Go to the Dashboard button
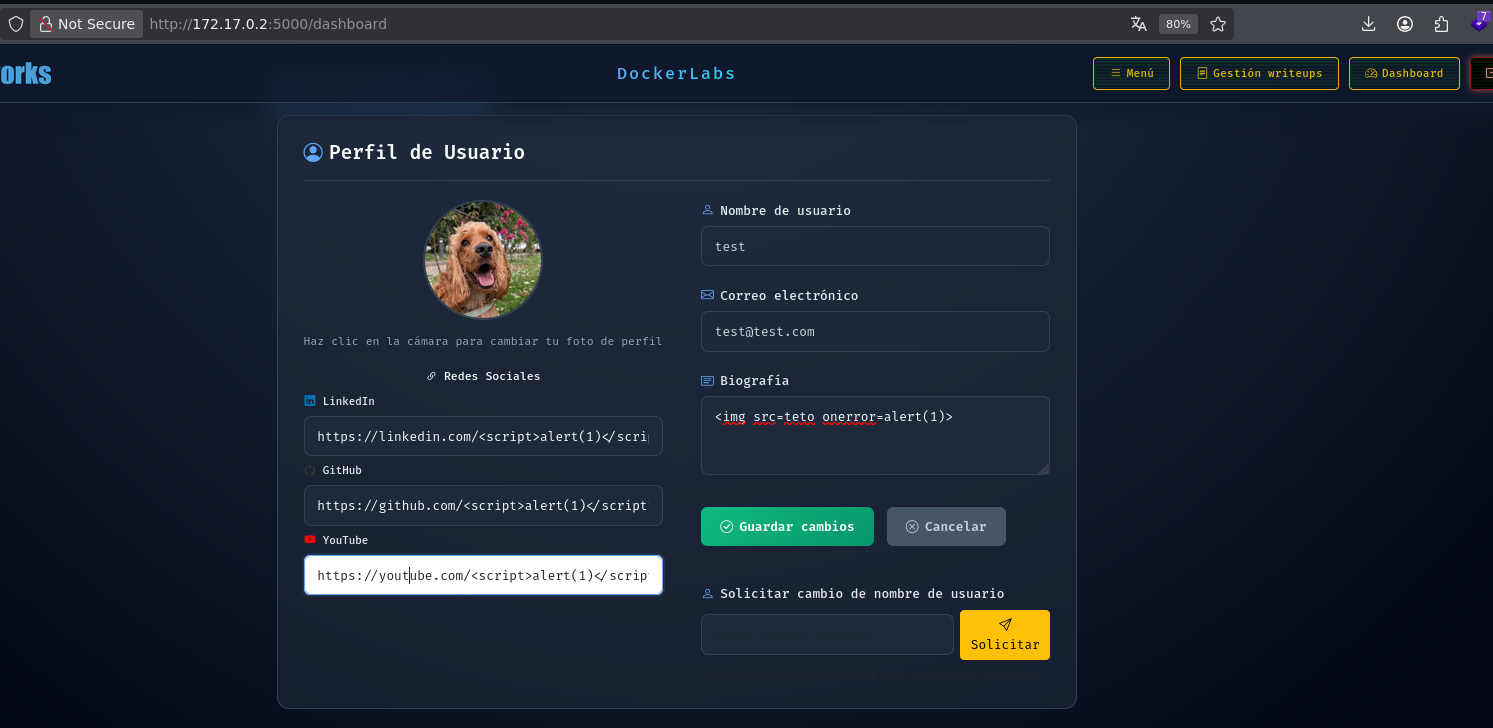The height and width of the screenshot is (728, 1493). (x=1404, y=73)
